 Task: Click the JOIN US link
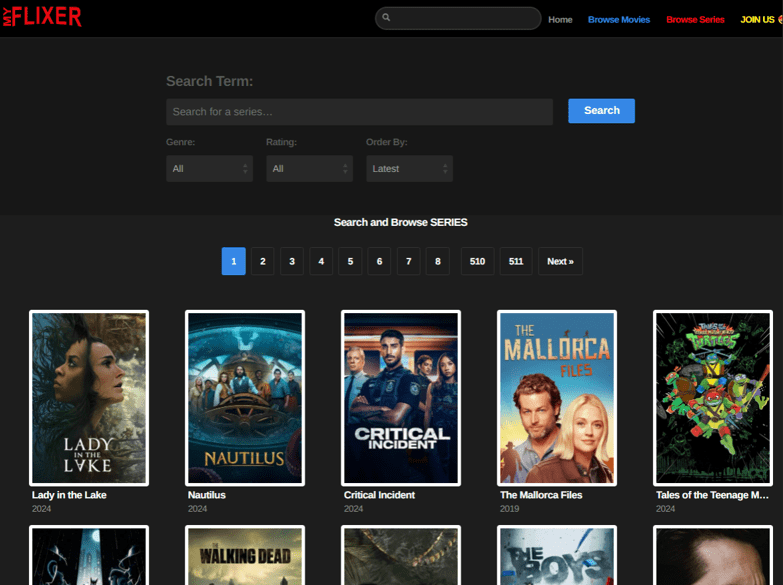[758, 20]
